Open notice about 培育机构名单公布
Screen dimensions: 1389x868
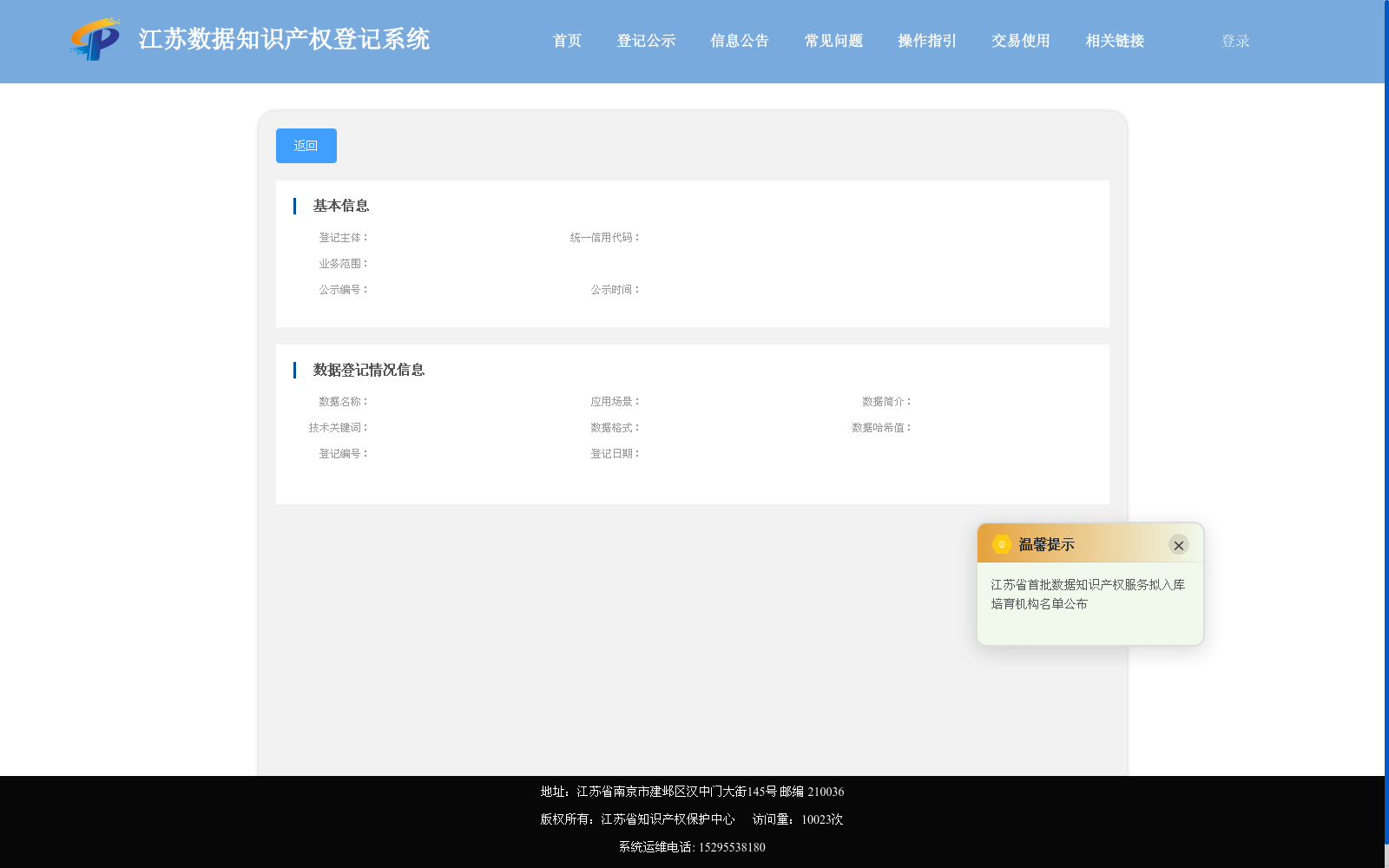[1088, 595]
